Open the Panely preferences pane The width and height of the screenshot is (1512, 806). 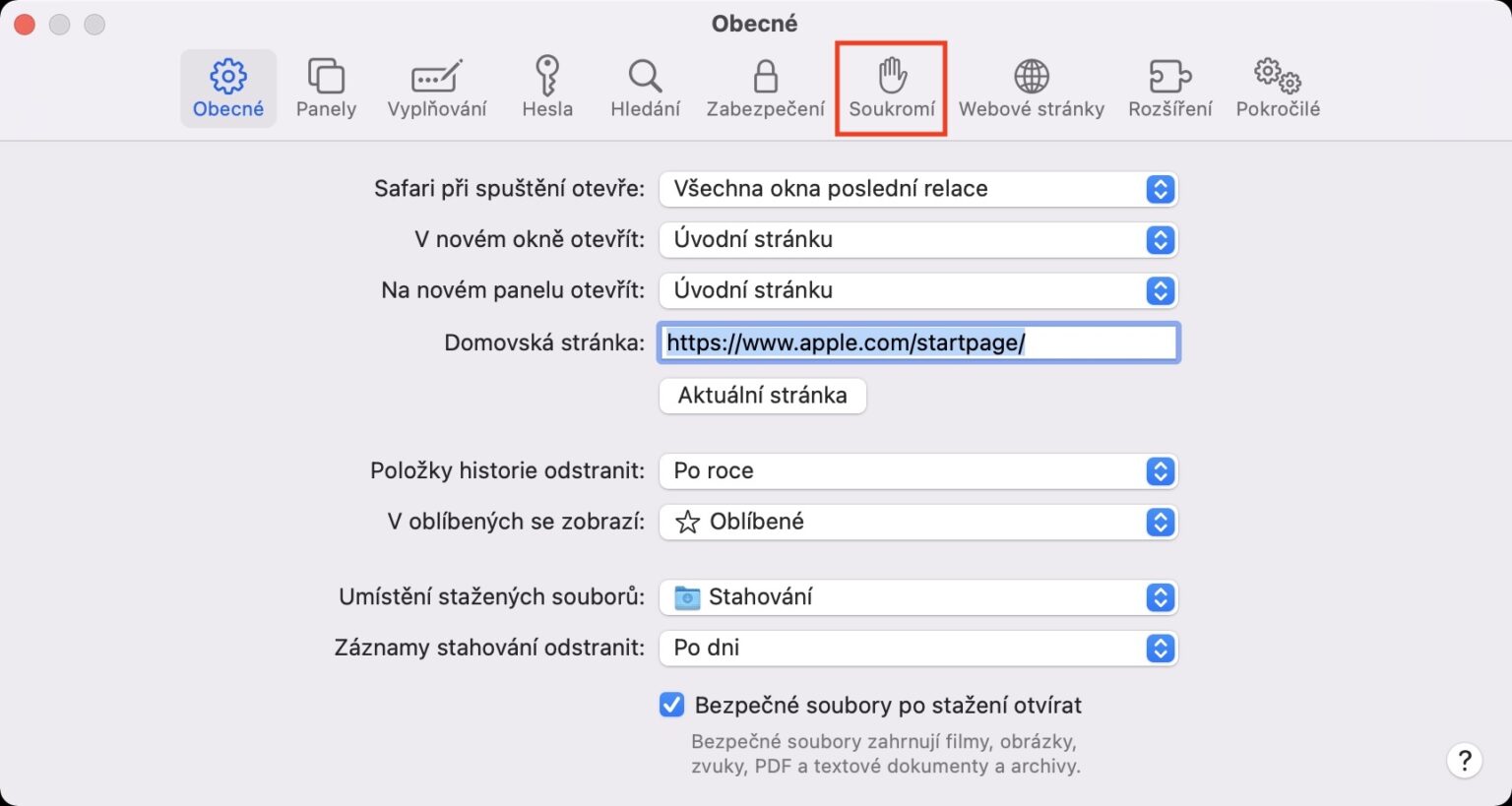[326, 87]
